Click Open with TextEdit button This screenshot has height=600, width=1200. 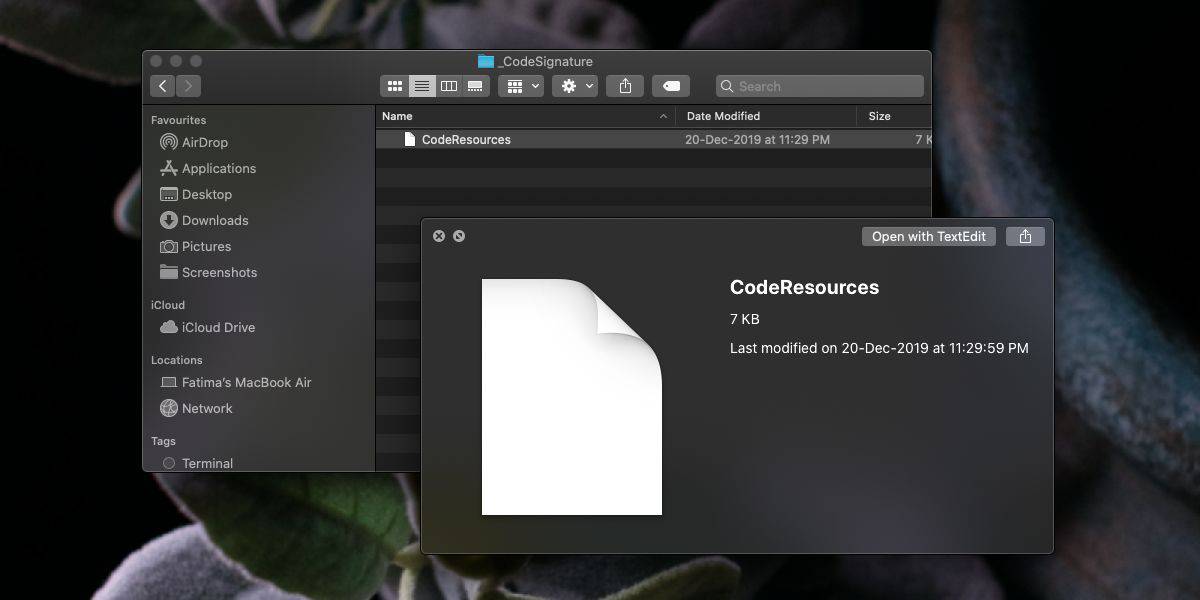[x=929, y=236]
